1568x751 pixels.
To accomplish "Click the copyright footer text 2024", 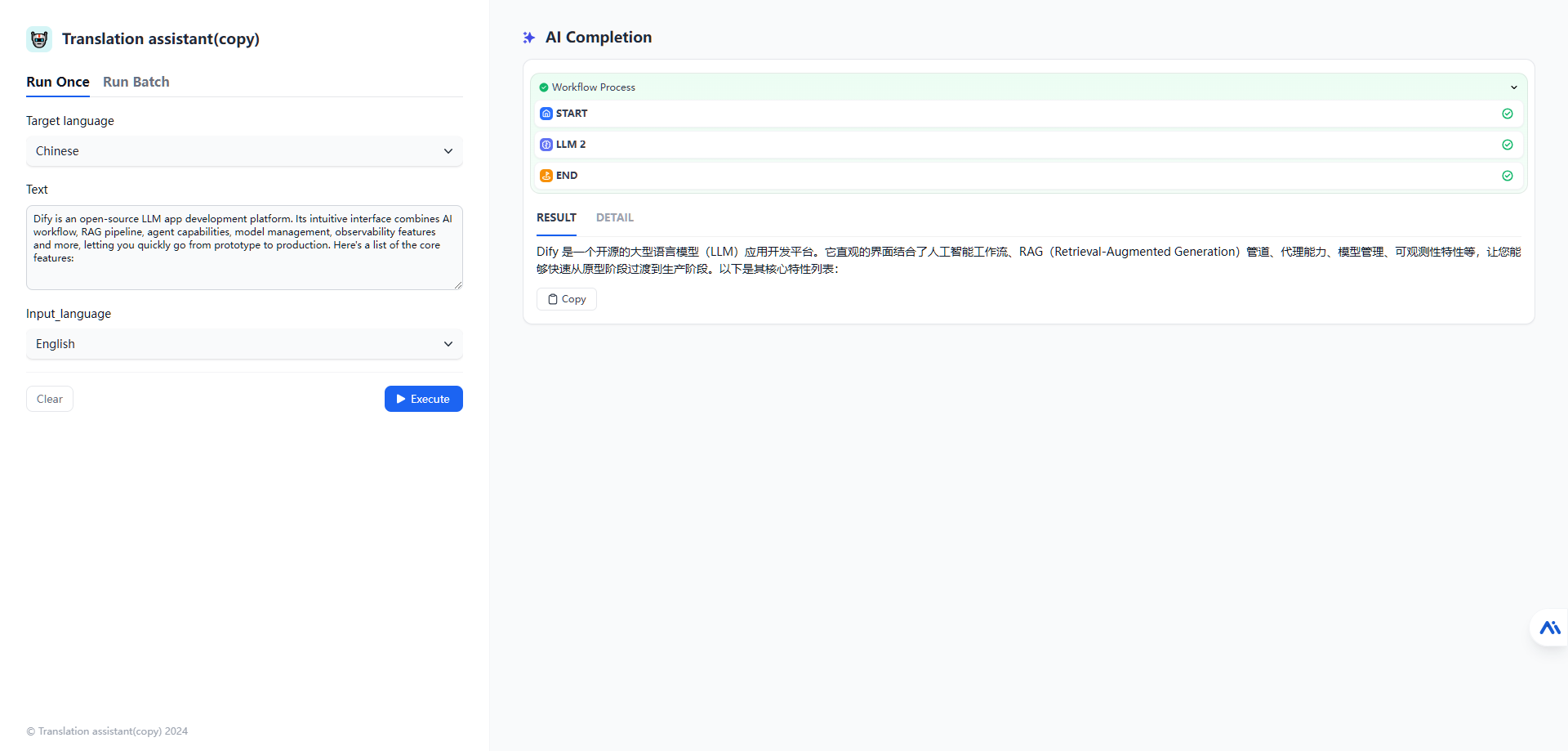I will pyautogui.click(x=107, y=731).
